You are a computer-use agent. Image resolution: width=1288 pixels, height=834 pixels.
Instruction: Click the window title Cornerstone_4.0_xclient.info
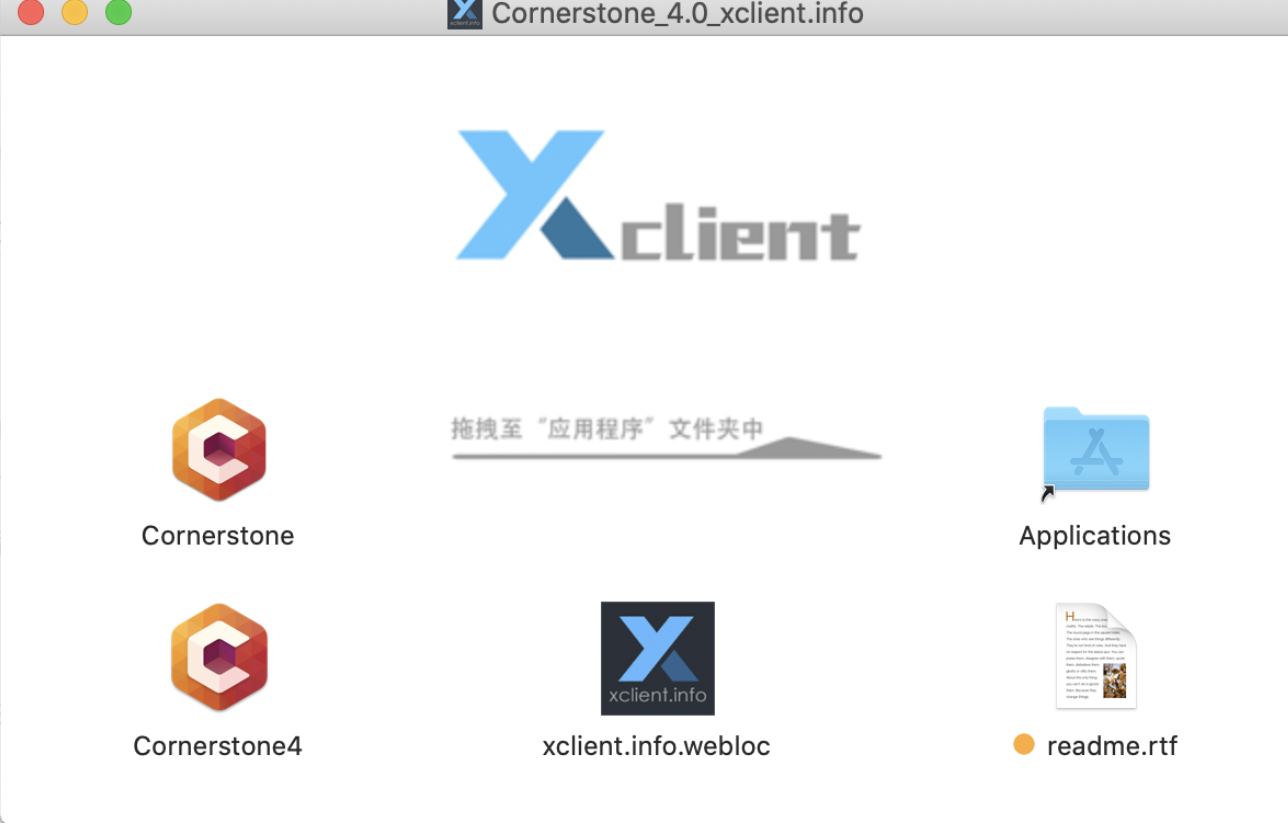[678, 14]
